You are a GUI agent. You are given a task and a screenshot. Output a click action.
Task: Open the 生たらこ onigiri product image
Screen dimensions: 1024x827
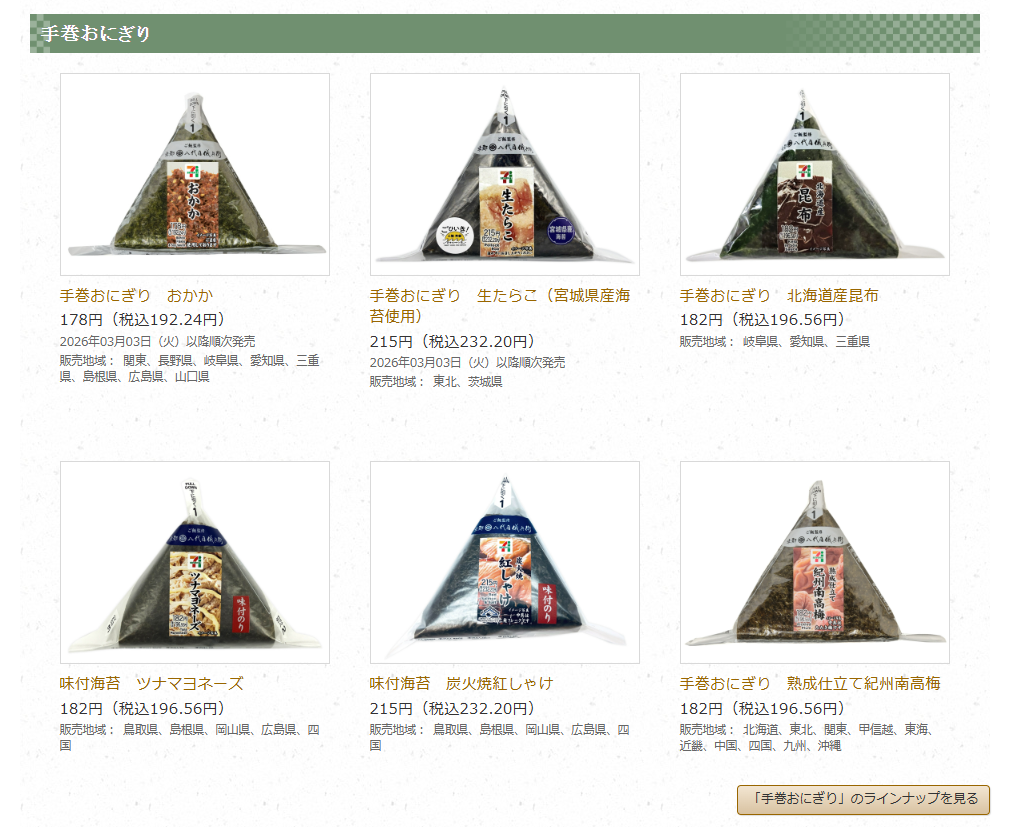505,174
